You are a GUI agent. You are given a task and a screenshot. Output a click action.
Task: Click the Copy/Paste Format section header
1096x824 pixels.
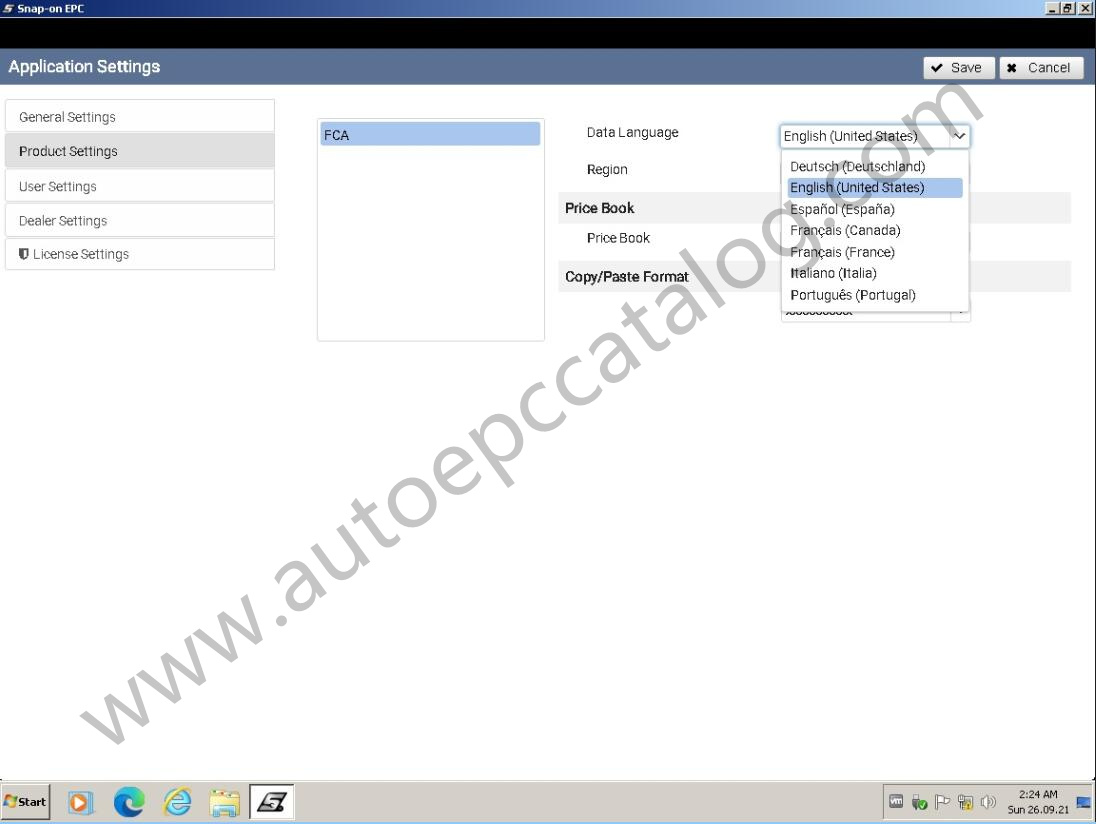click(x=627, y=277)
